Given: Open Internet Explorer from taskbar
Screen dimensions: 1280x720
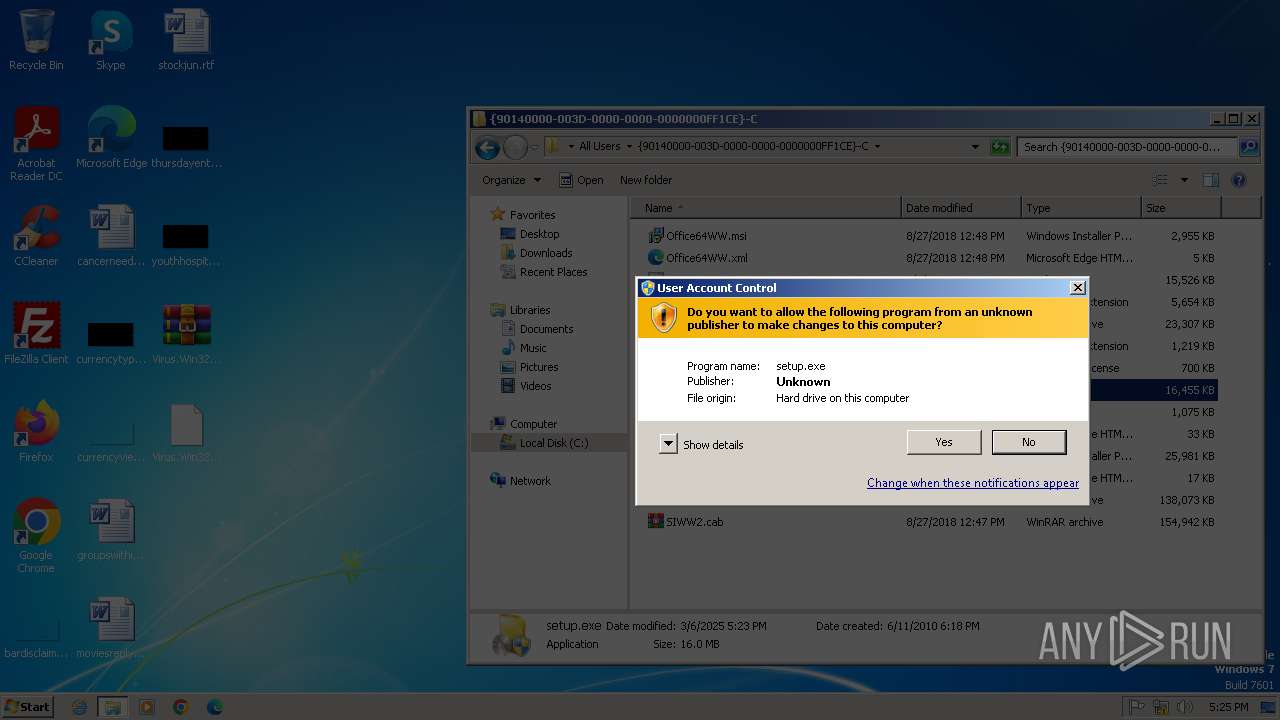Looking at the screenshot, I should (80, 707).
